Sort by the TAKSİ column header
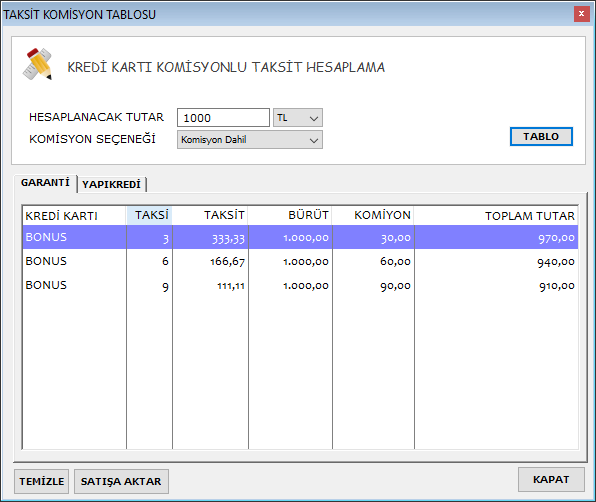Image resolution: width=596 pixels, height=502 pixels. (x=149, y=215)
